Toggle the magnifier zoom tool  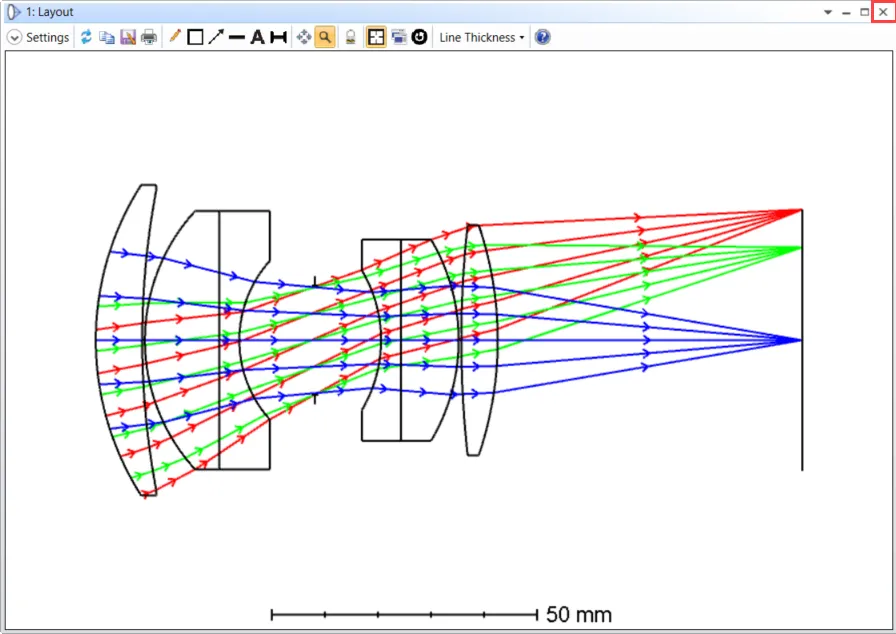325,37
